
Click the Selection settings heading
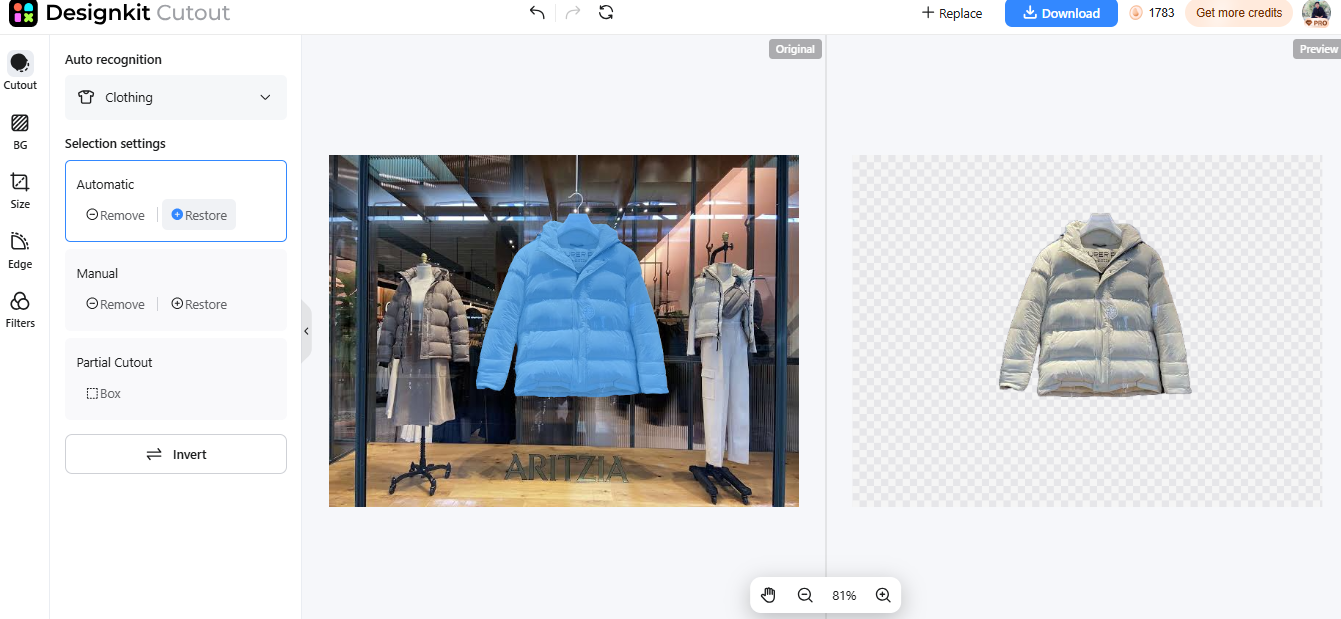coord(115,144)
